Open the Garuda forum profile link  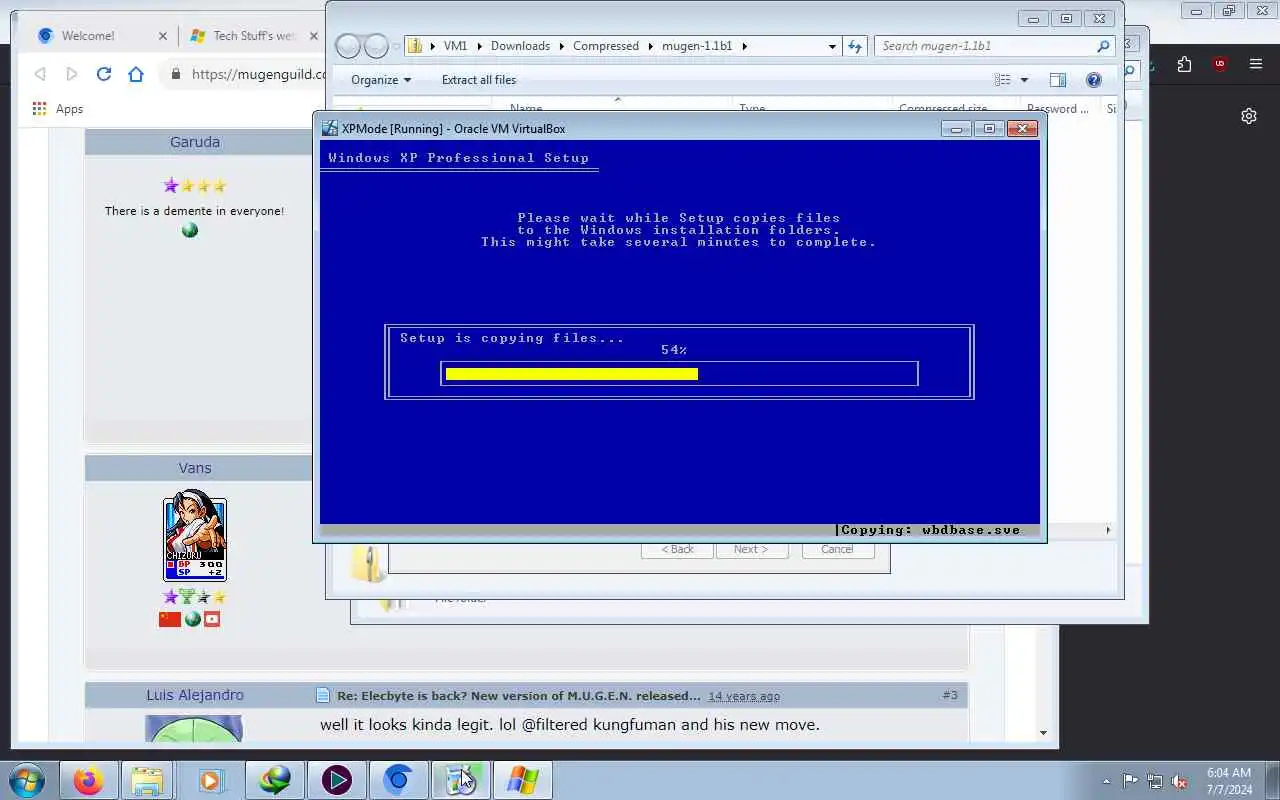(195, 142)
